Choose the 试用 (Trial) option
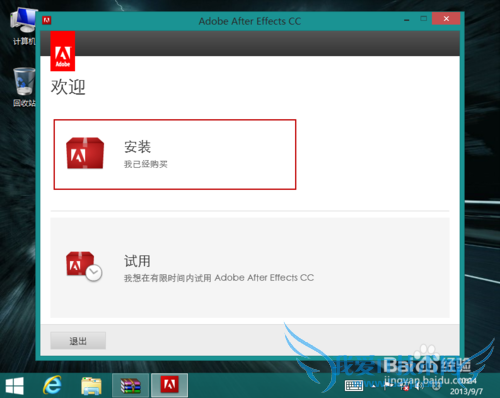The height and width of the screenshot is (398, 500). pyautogui.click(x=250, y=268)
